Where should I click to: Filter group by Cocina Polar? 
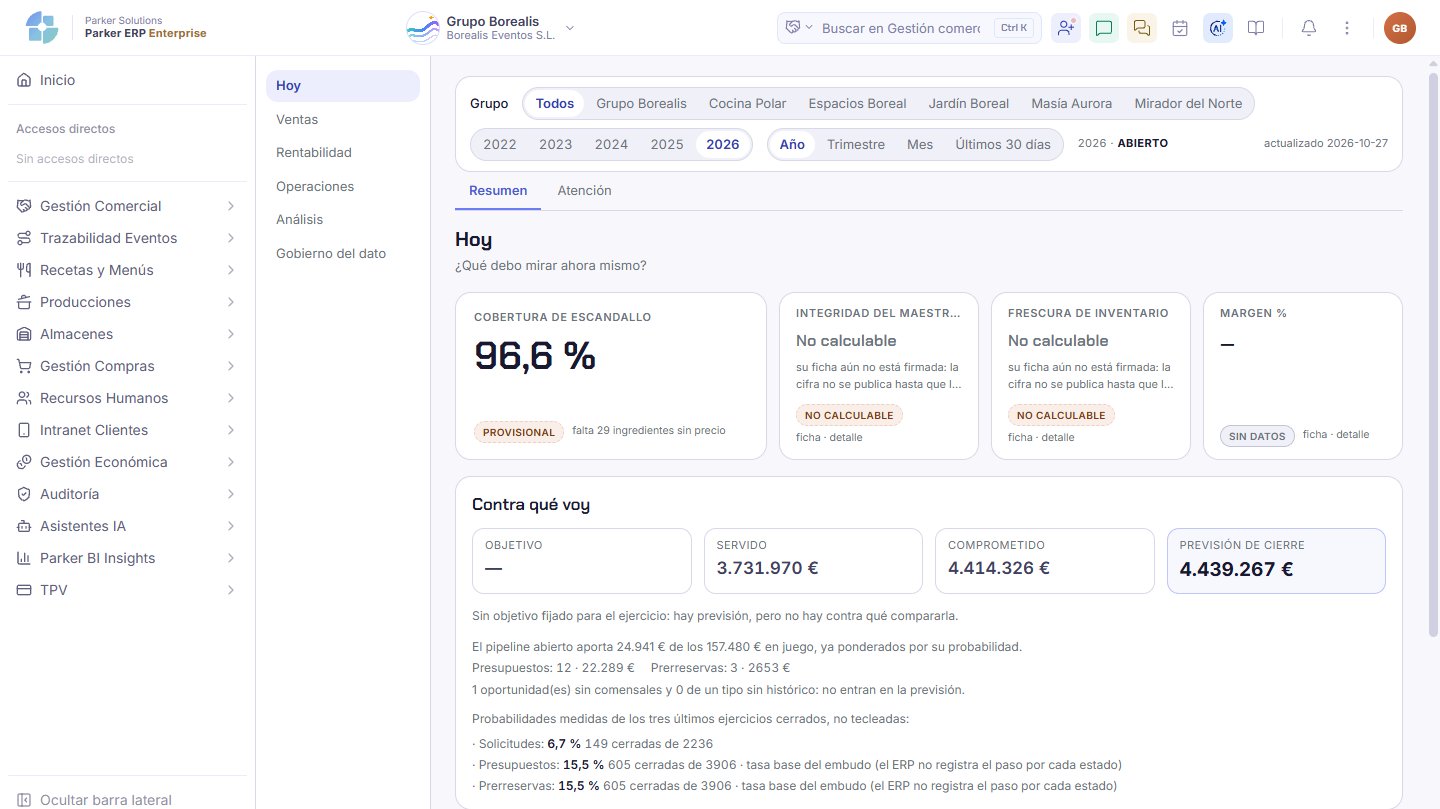click(x=748, y=103)
